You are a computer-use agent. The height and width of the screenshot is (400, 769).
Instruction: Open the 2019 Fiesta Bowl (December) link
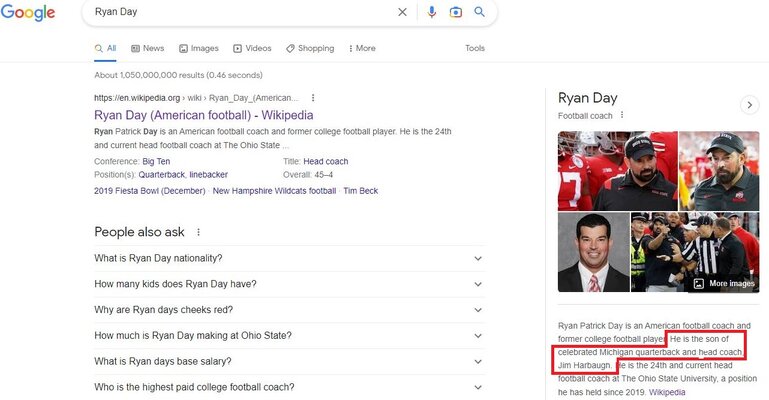[150, 191]
